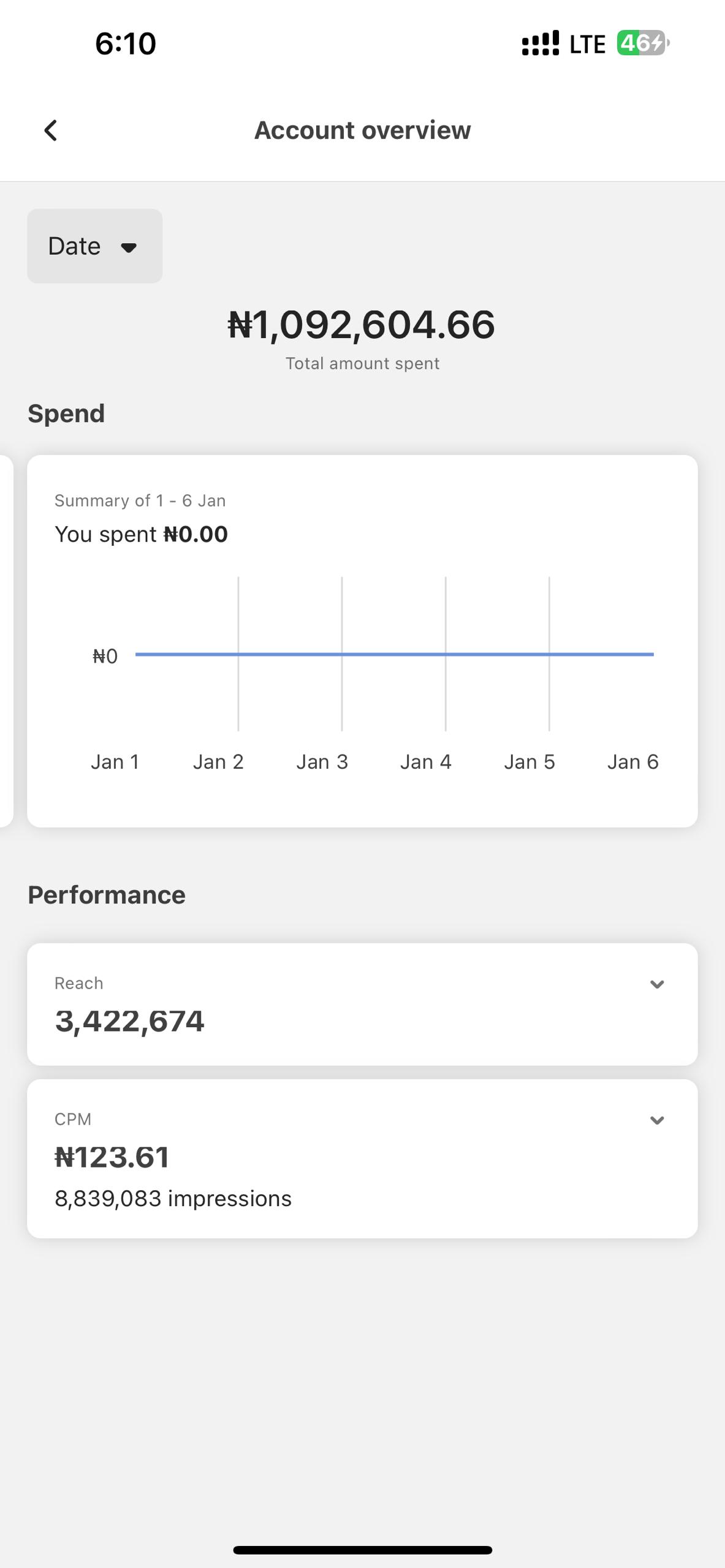Screen dimensions: 725x1568
Task: Tap the Reach value 3,422,674
Action: click(130, 1021)
